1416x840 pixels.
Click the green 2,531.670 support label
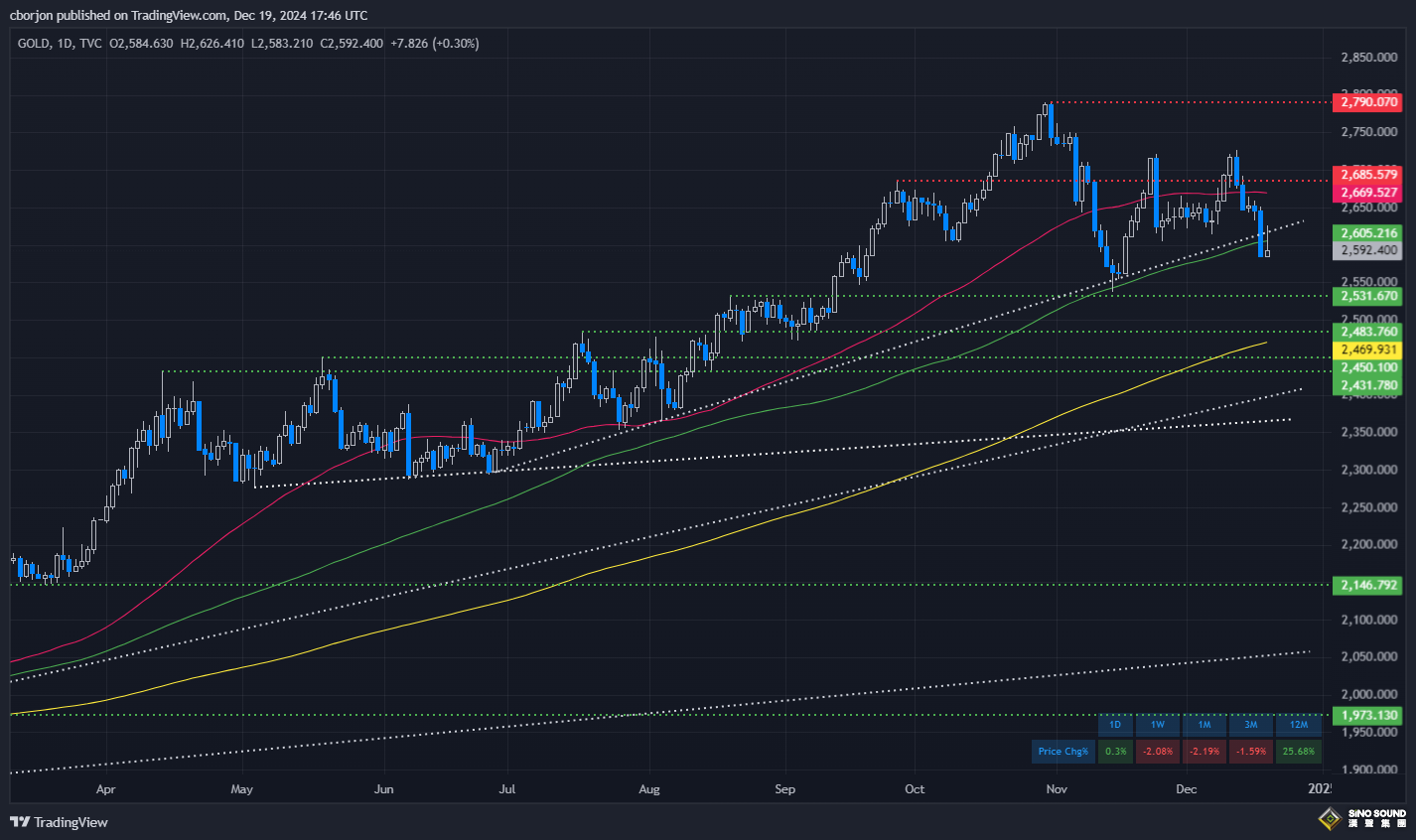1368,296
